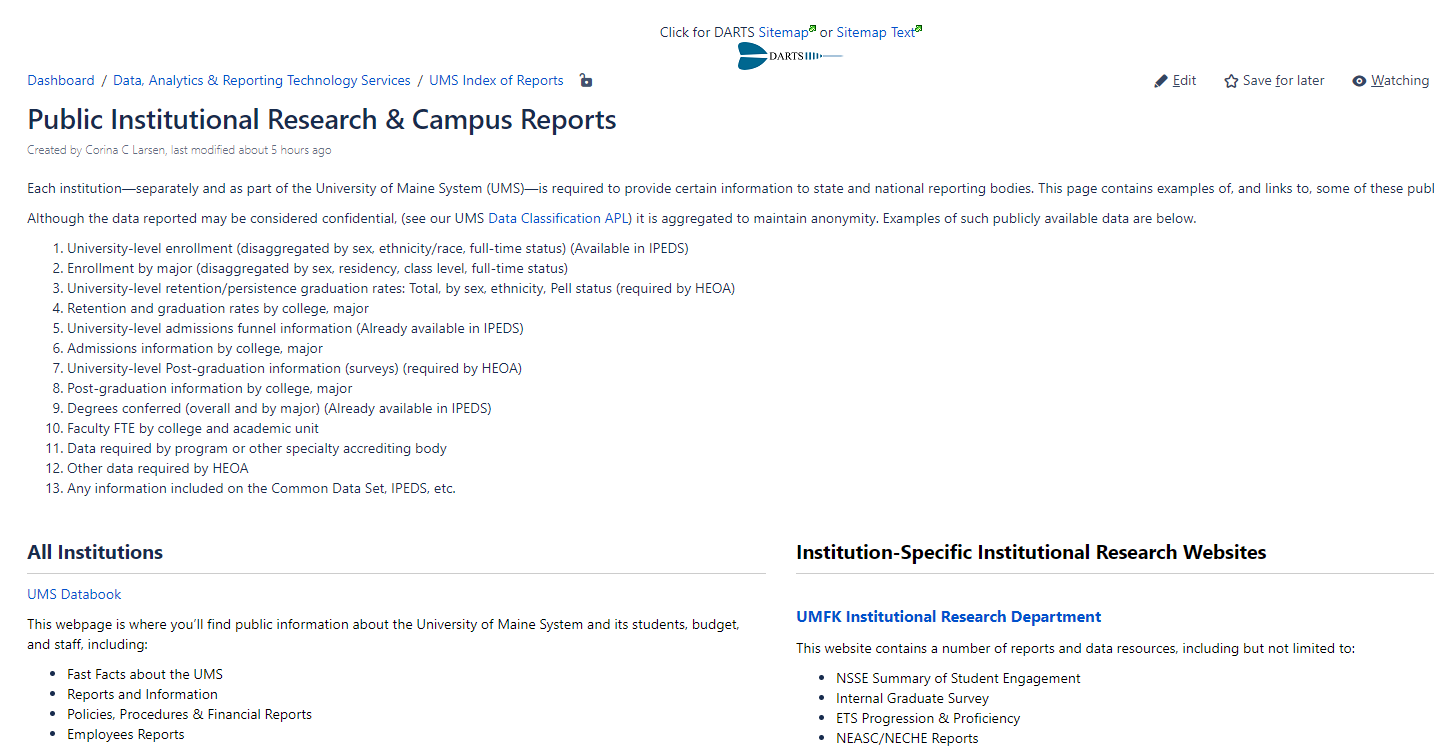Viewport: 1434px width, 752px height.
Task: Click the page restrictions unlocked padlock icon
Action: (x=586, y=81)
